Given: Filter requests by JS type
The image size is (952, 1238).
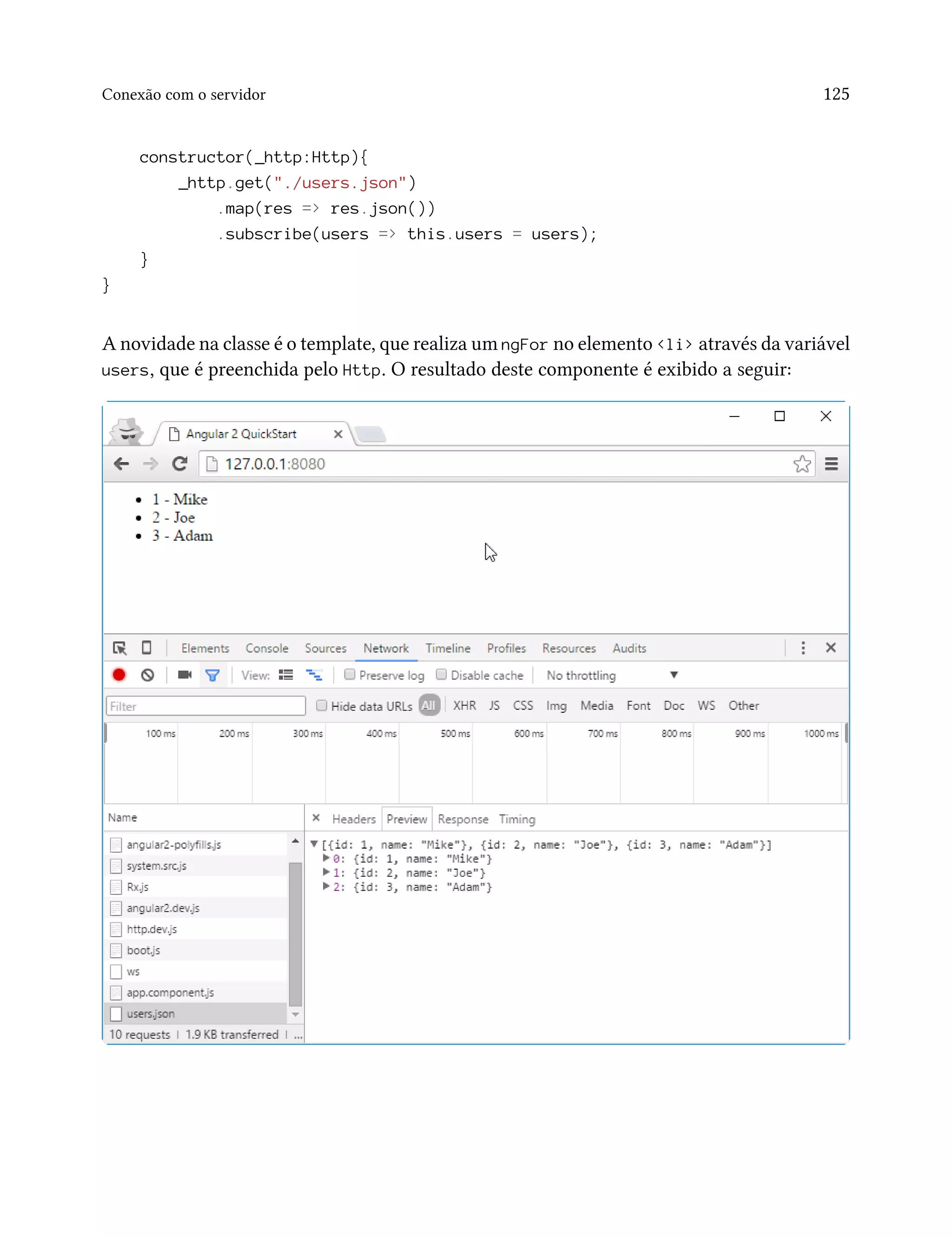Looking at the screenshot, I should (494, 705).
